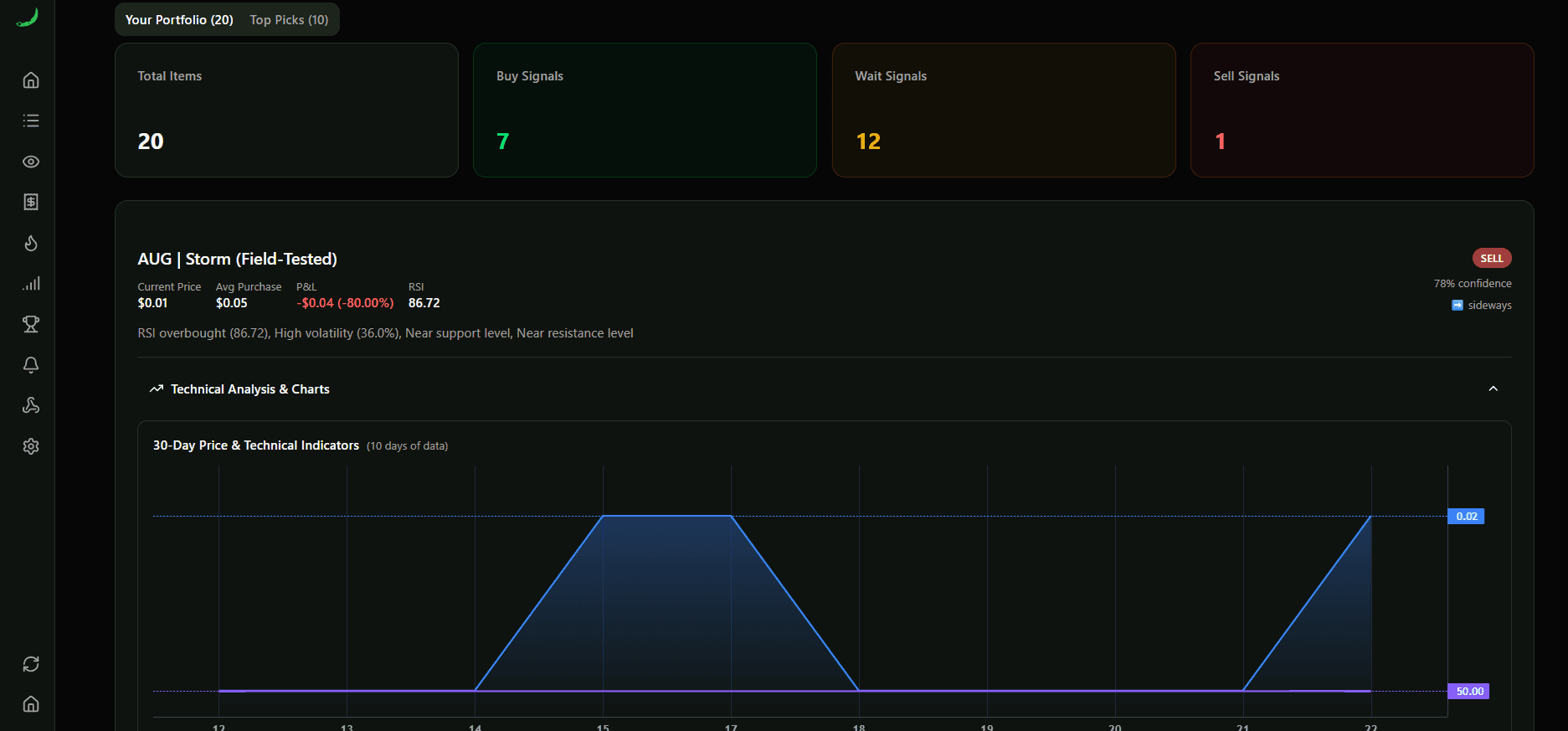1568x731 pixels.
Task: Open the bell notifications icon in sidebar
Action: (x=31, y=365)
